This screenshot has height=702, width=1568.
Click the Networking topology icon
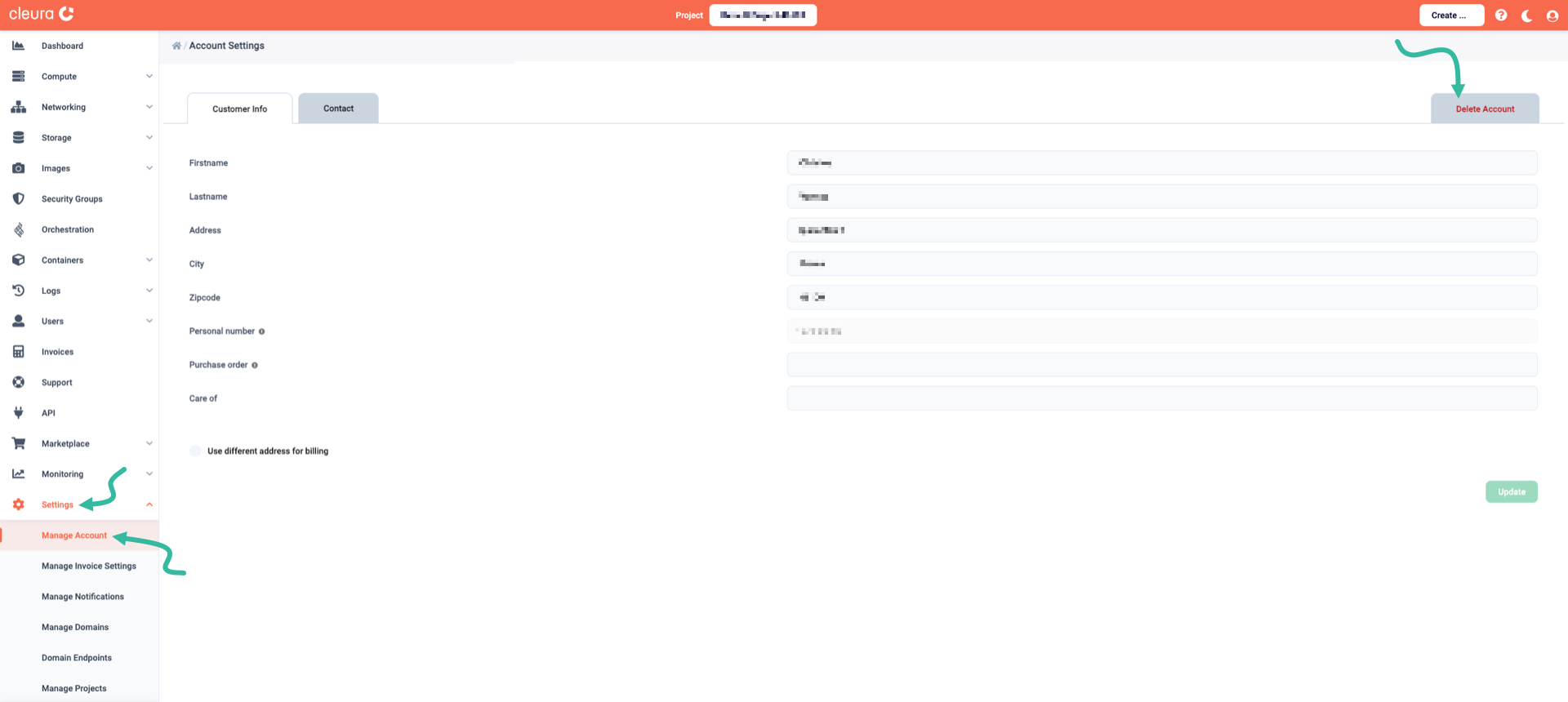[18, 107]
